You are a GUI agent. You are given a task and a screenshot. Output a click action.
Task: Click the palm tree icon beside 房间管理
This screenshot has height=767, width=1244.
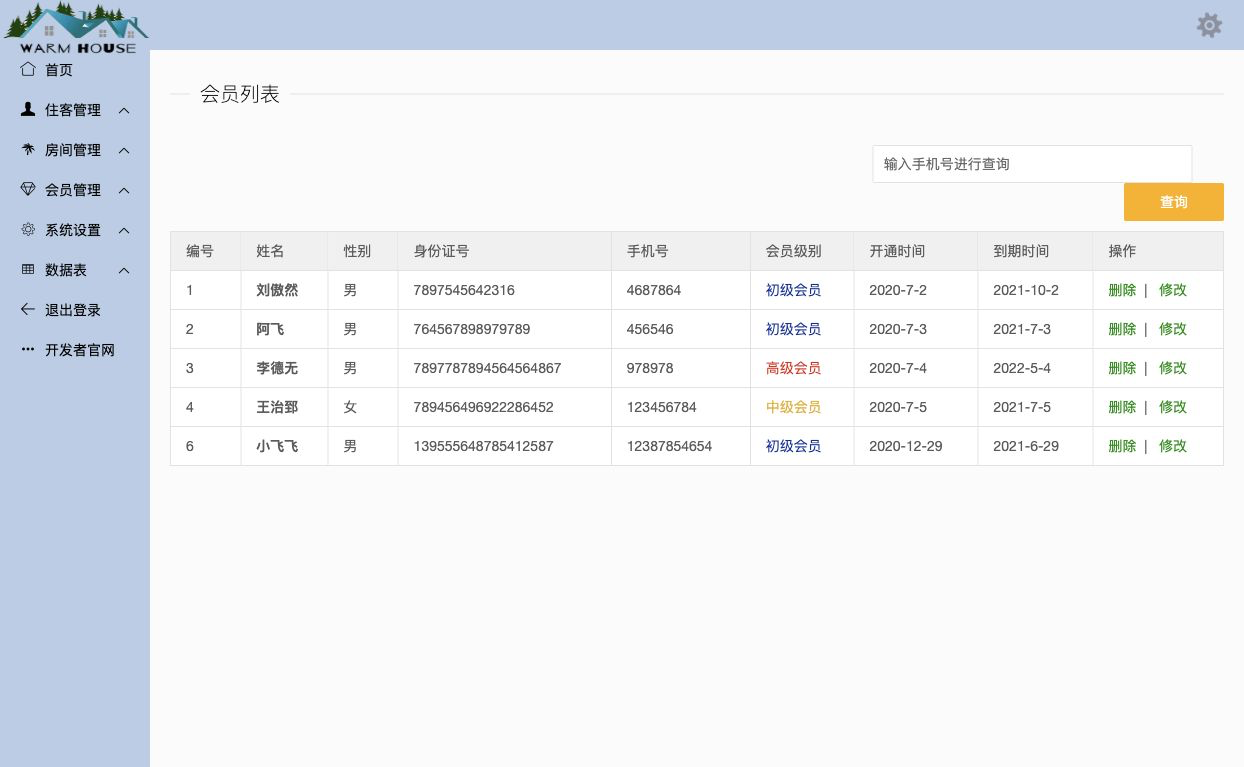click(28, 149)
